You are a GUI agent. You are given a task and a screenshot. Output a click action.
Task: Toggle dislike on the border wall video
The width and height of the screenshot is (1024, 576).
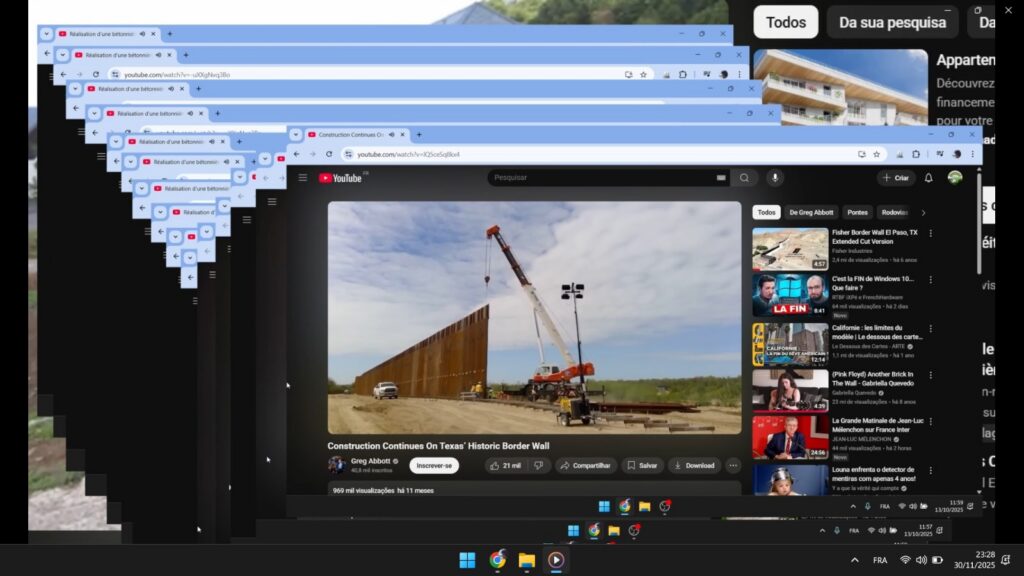pos(539,465)
